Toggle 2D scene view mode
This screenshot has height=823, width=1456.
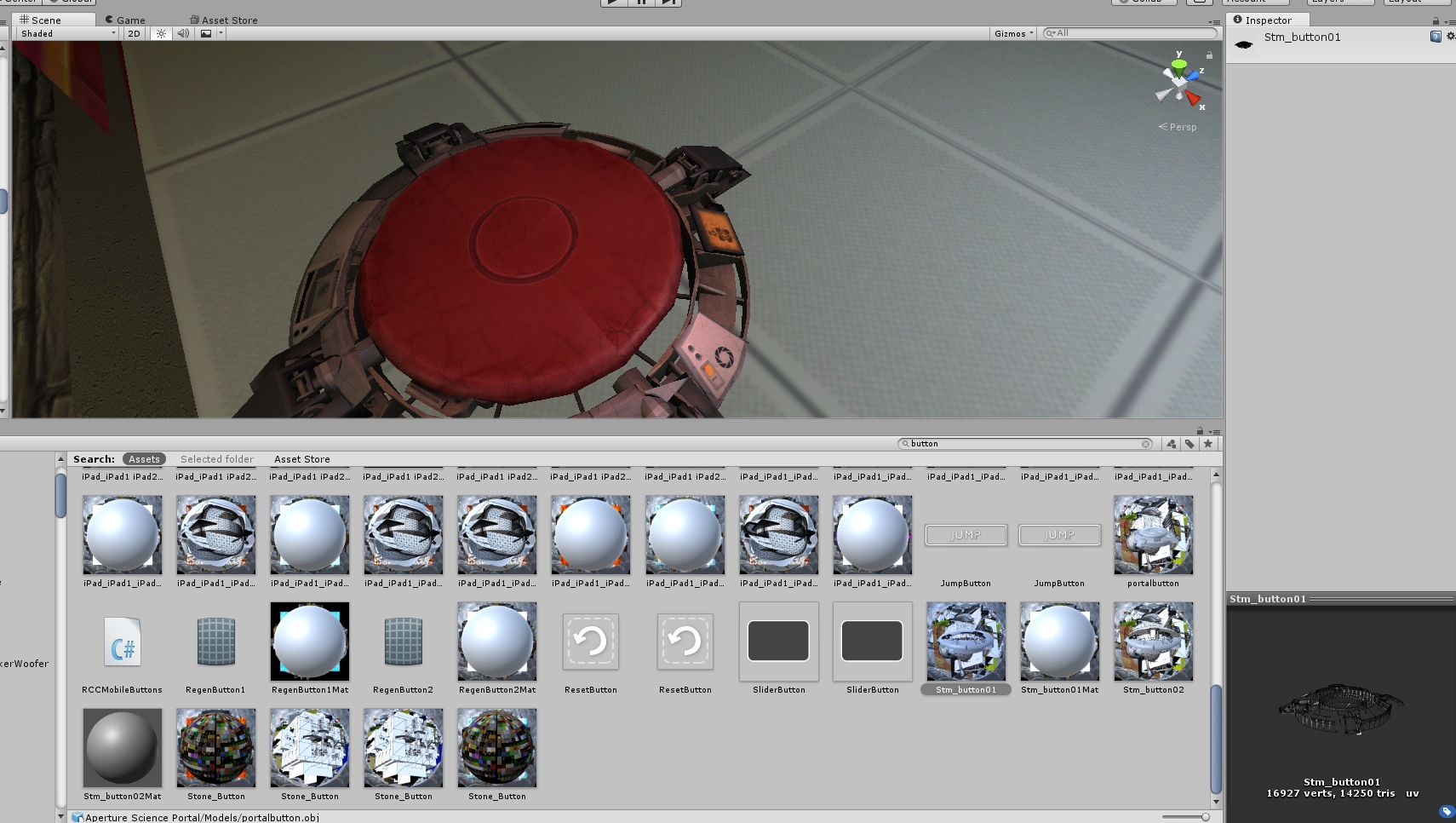coord(134,33)
